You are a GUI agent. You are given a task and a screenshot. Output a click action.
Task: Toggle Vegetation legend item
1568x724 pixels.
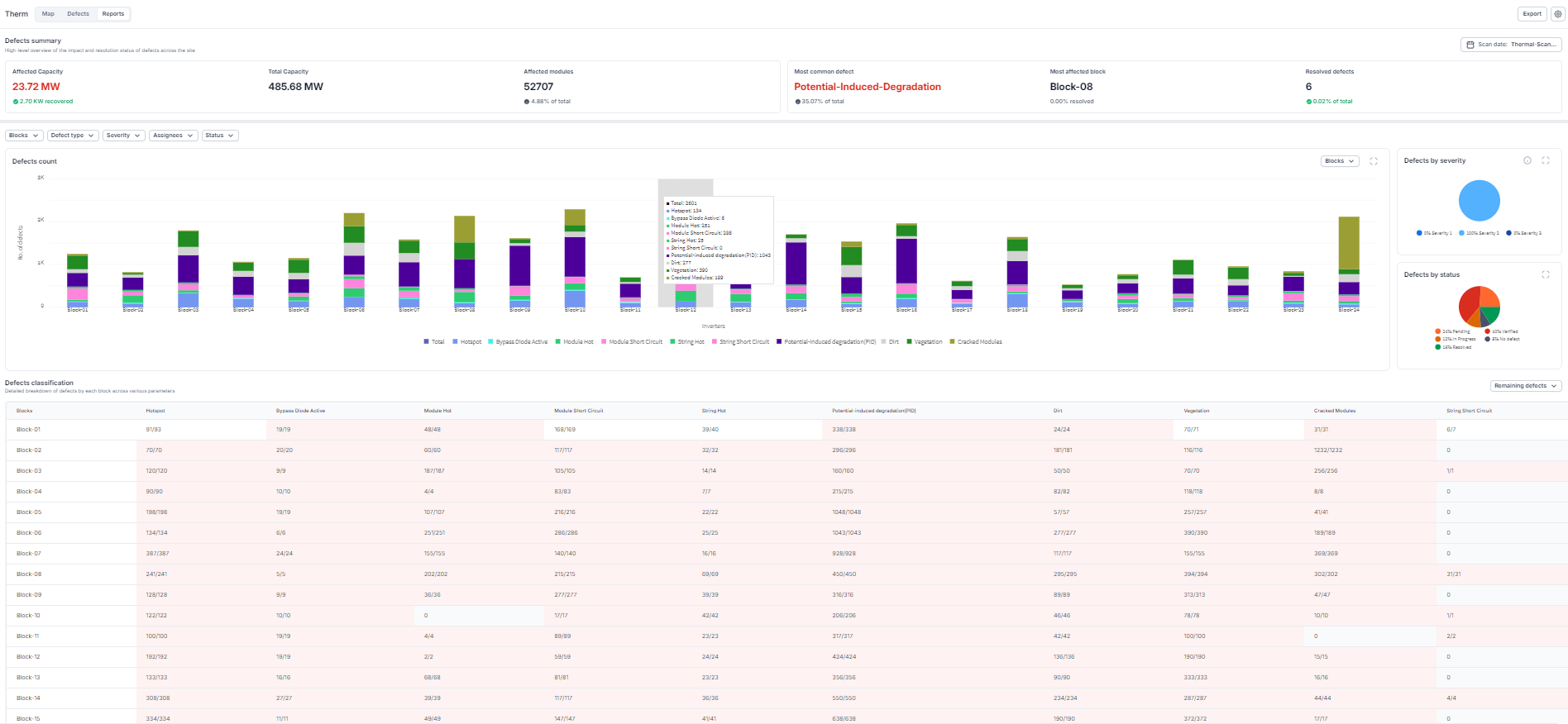point(925,341)
